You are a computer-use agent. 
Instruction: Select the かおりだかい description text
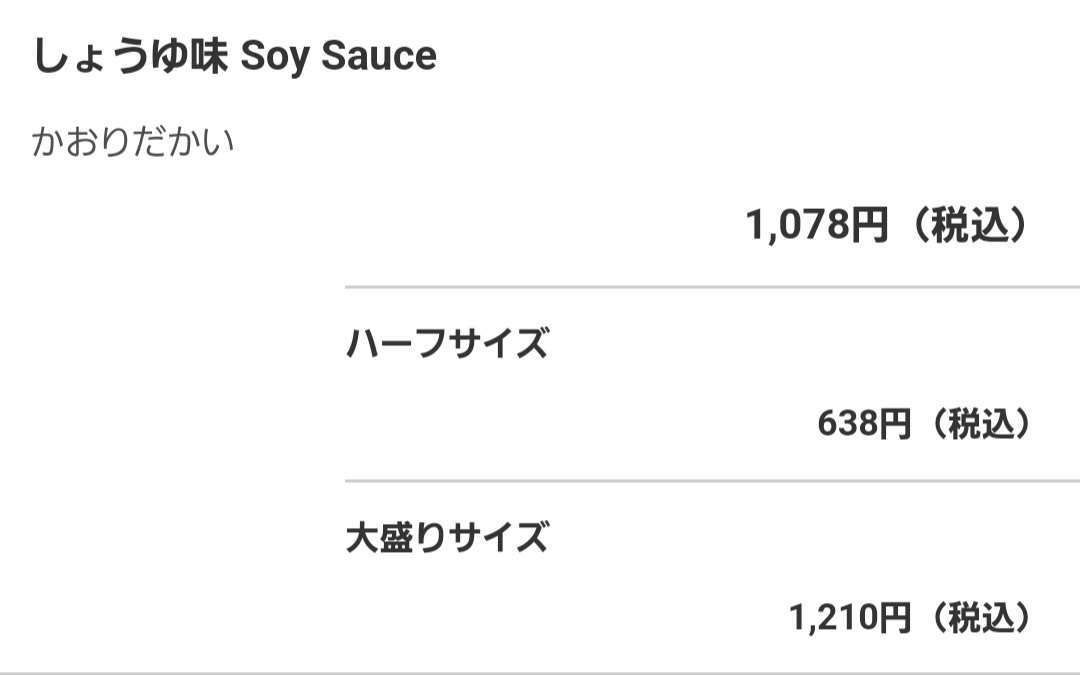pyautogui.click(x=133, y=142)
